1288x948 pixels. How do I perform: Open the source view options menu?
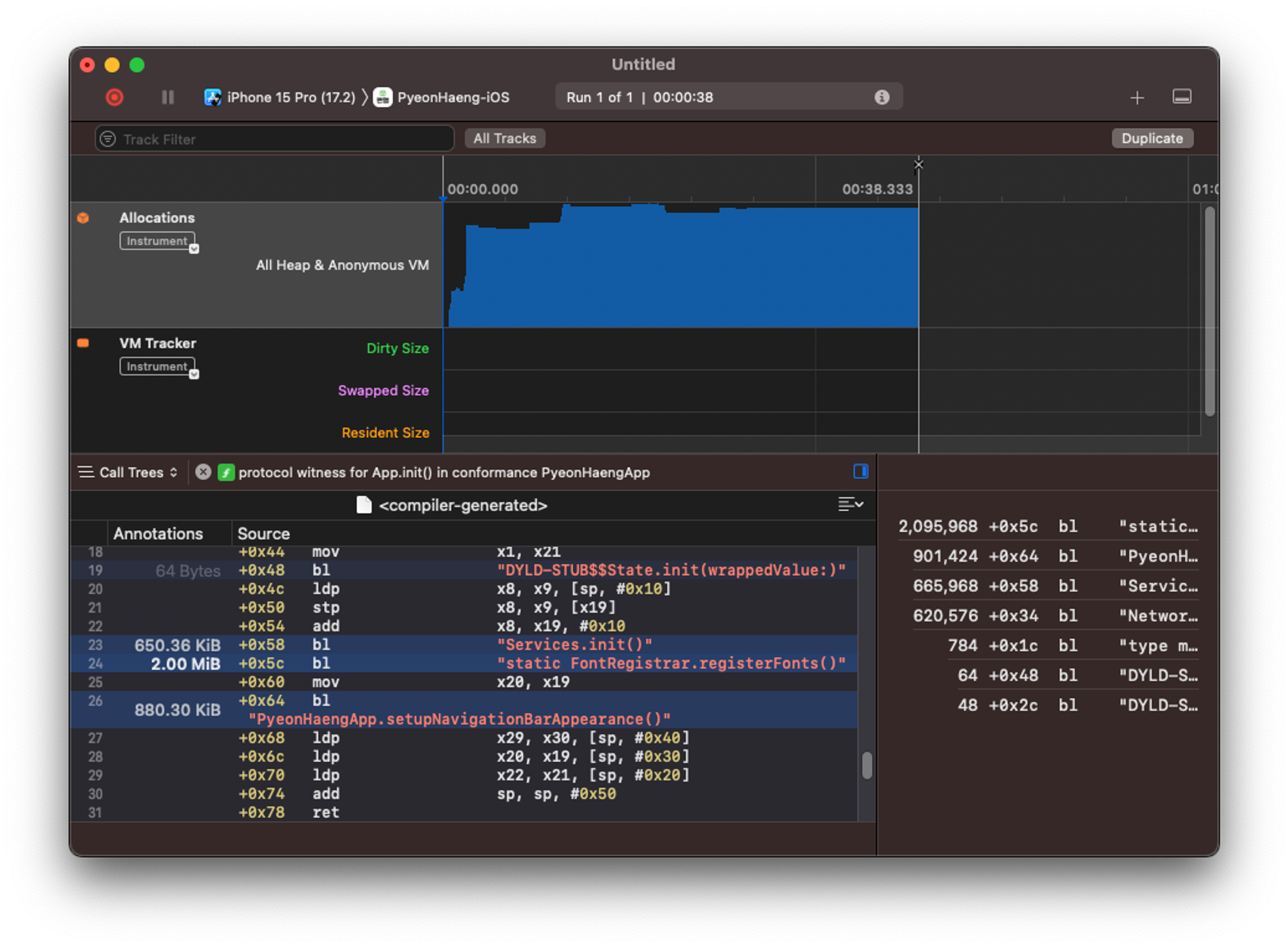point(850,504)
